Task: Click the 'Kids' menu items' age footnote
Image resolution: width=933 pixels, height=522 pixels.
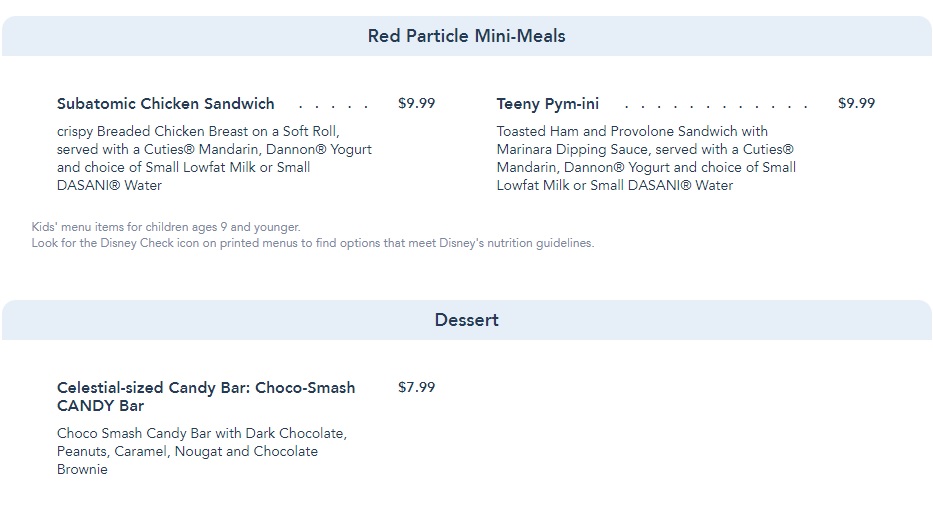Action: tap(166, 227)
